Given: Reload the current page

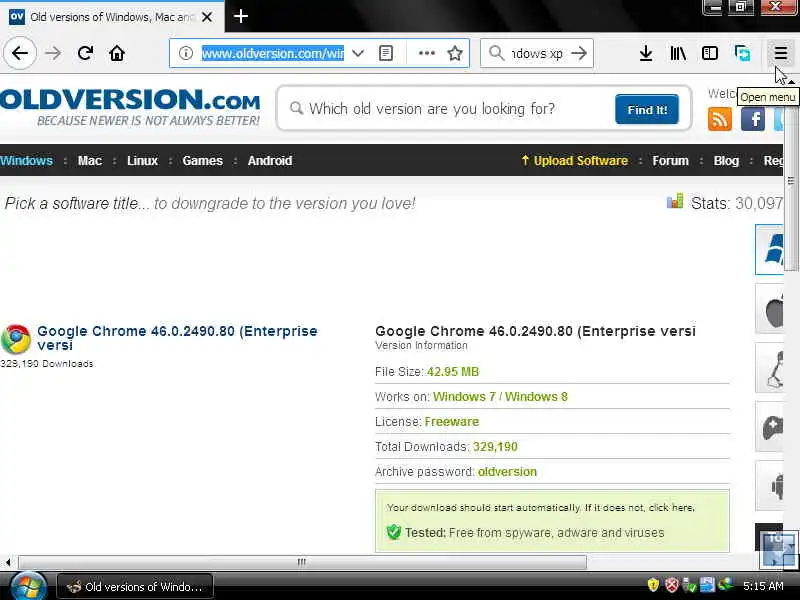Looking at the screenshot, I should point(85,53).
